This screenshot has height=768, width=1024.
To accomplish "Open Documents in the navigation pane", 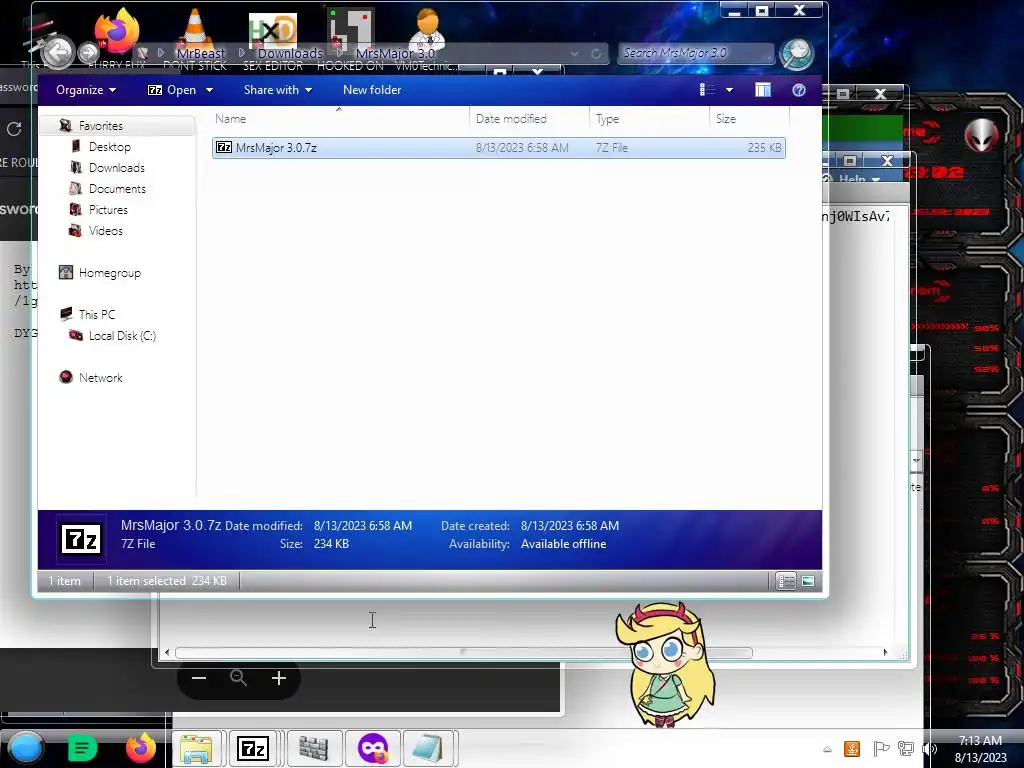I will tap(117, 189).
